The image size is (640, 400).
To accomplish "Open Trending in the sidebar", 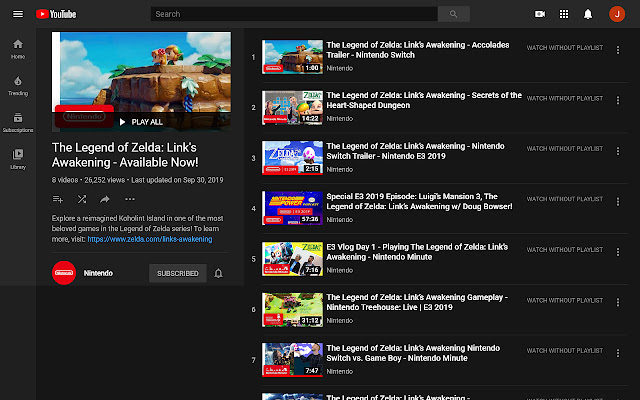I will (x=18, y=86).
